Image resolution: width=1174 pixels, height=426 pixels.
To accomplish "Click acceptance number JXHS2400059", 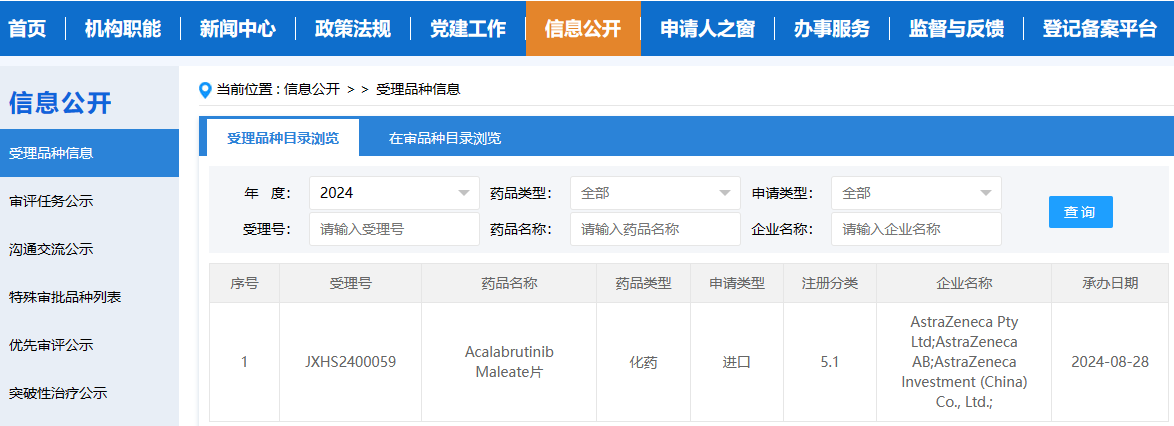I will (x=350, y=362).
